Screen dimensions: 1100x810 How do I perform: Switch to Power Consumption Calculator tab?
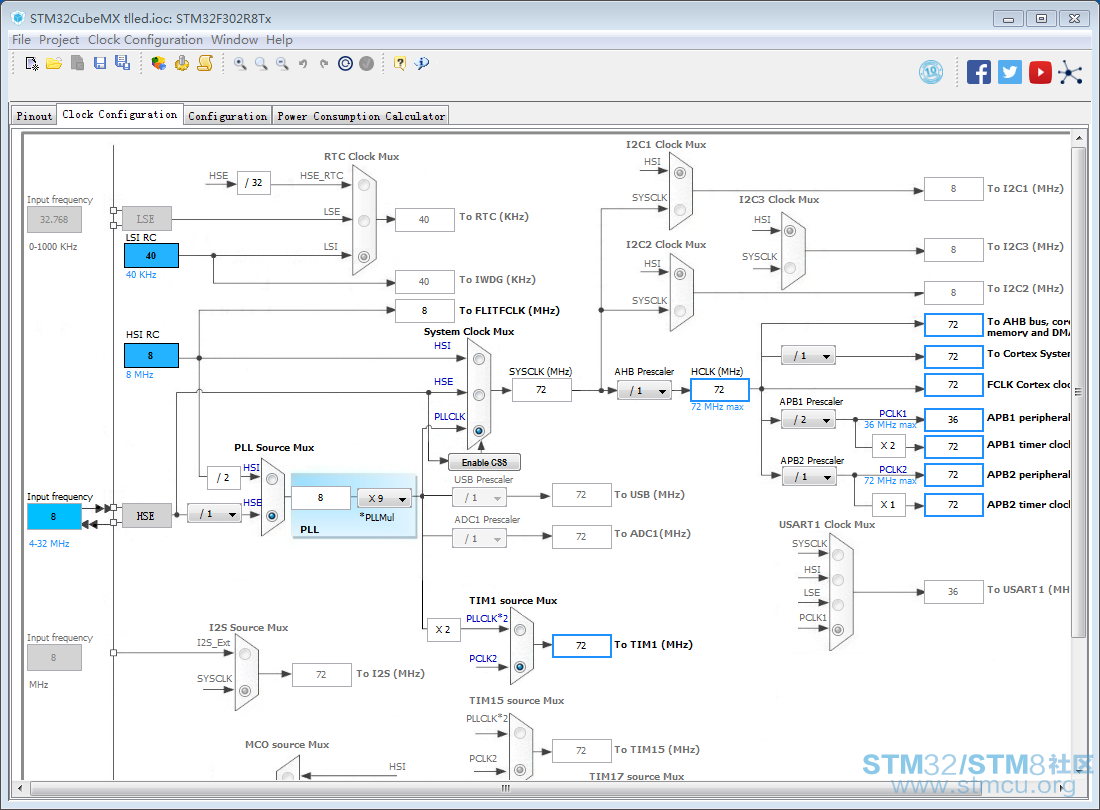361,116
